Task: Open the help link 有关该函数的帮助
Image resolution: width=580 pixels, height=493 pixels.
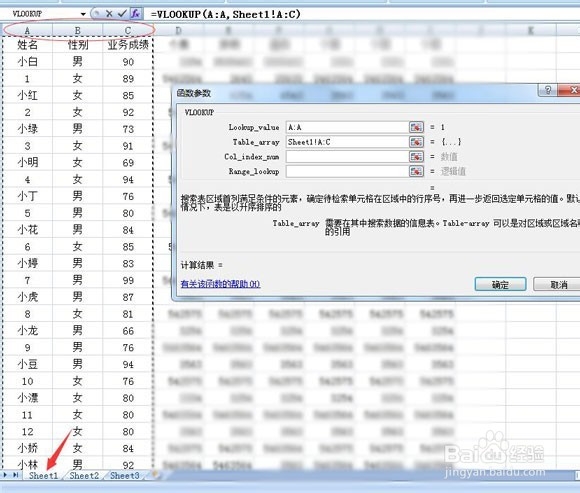Action: tap(220, 284)
